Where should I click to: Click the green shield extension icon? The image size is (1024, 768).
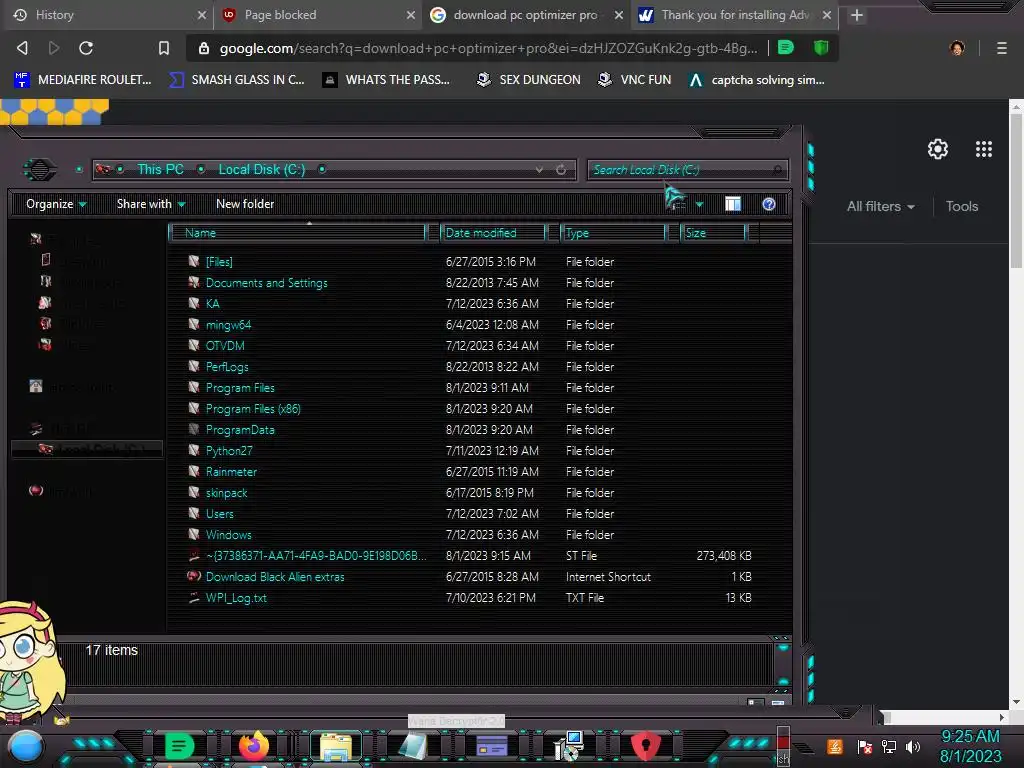coord(821,47)
